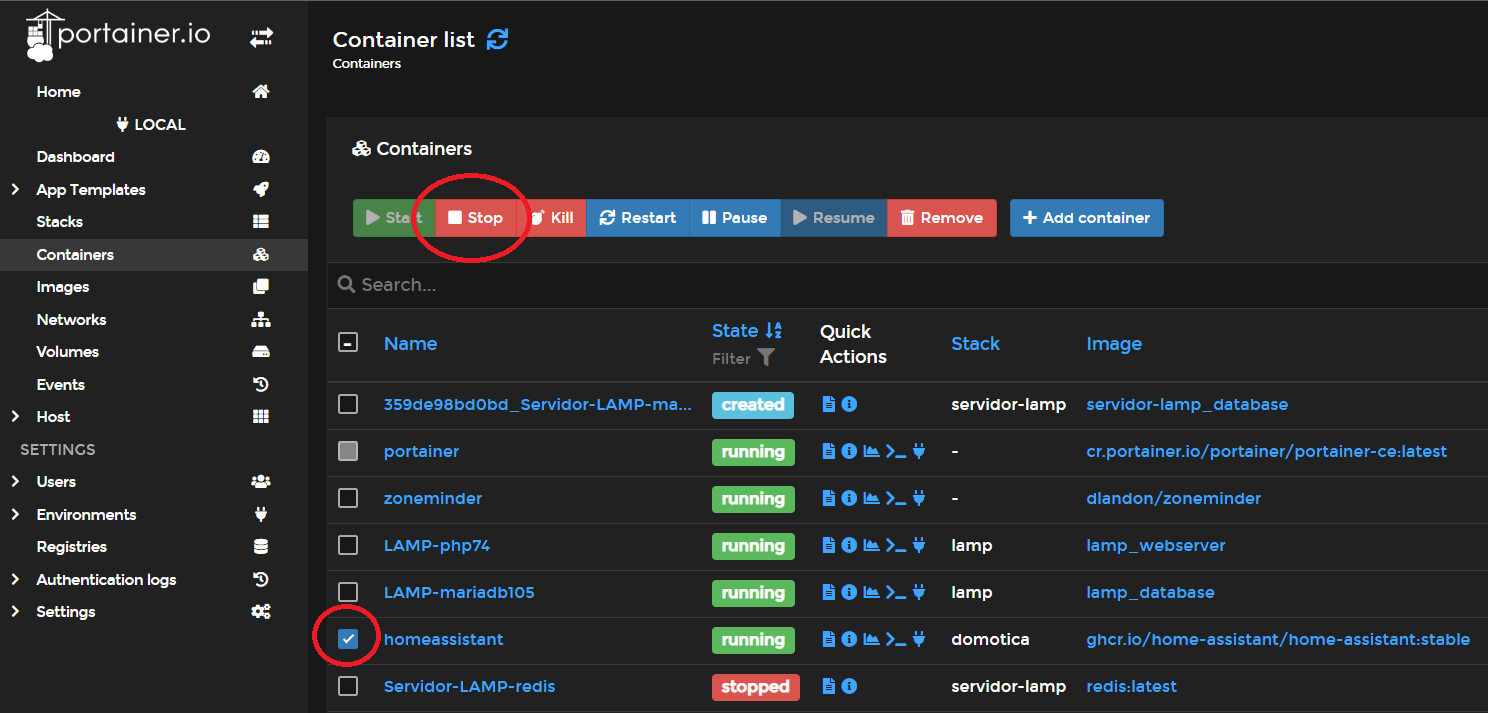This screenshot has height=713, width=1488.
Task: Expand the Users settings section
Action: point(15,482)
